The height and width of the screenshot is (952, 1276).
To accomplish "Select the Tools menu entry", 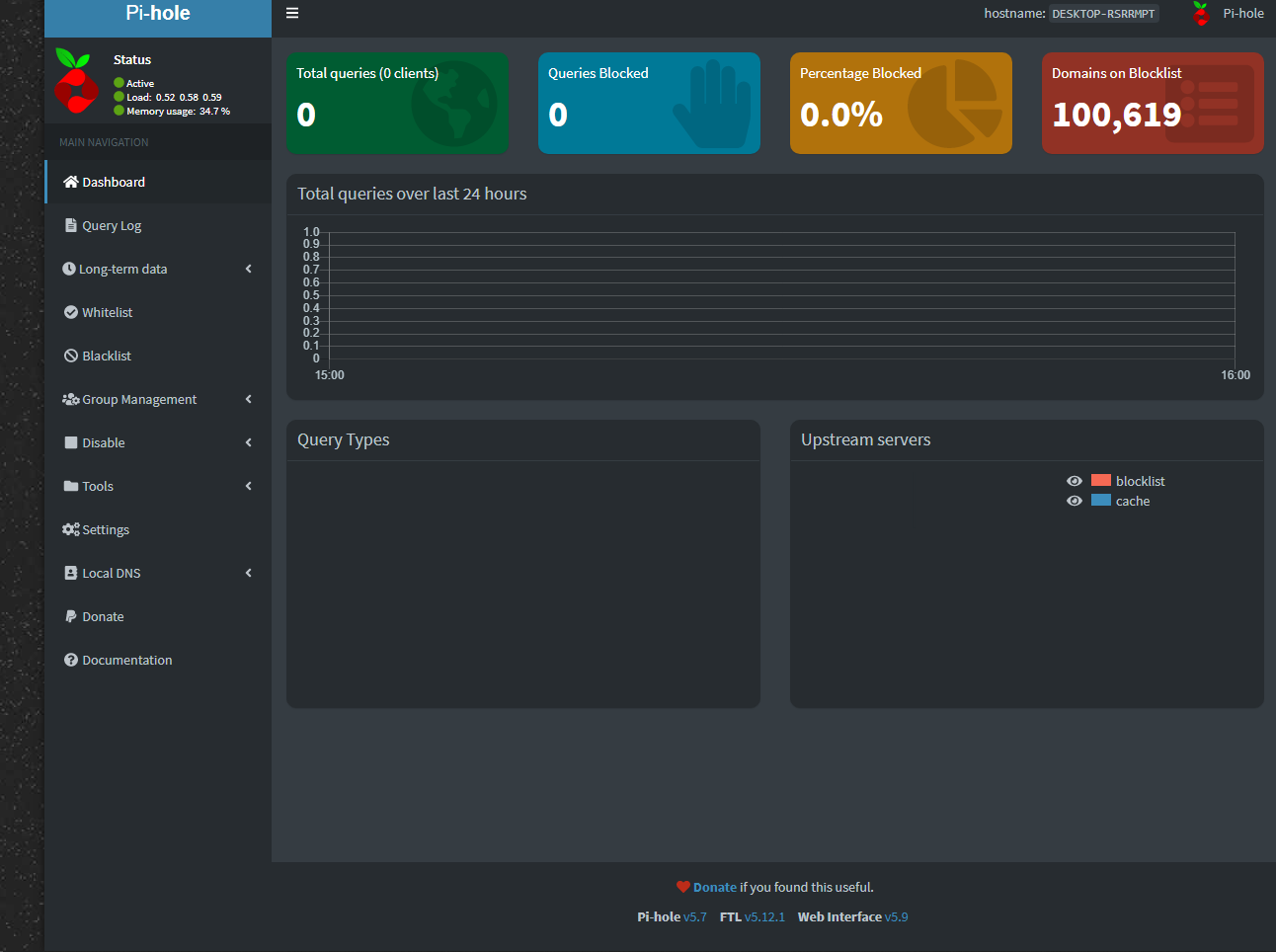I will click(98, 486).
